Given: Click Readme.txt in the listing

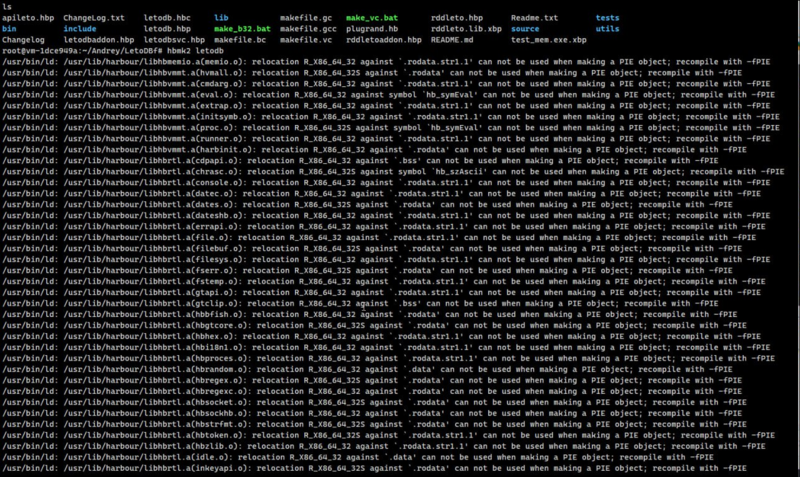Looking at the screenshot, I should point(534,18).
